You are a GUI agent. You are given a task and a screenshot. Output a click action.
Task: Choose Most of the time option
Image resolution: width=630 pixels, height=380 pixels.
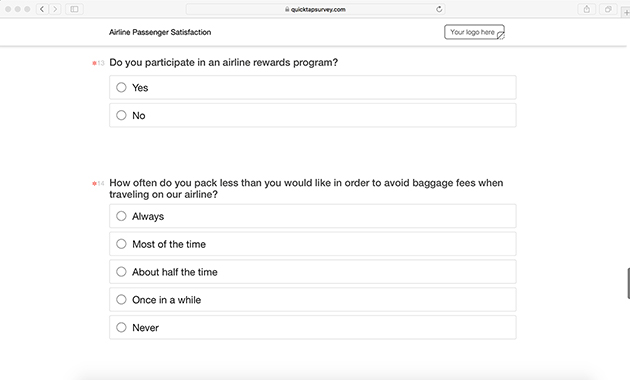pos(313,244)
